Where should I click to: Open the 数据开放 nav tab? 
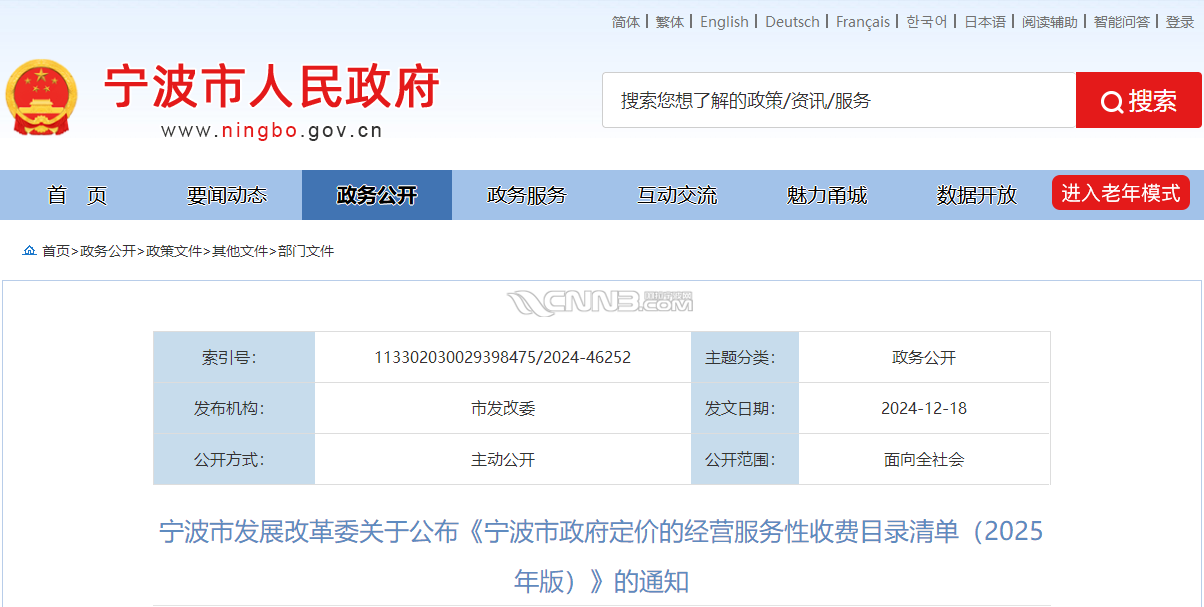pos(977,195)
